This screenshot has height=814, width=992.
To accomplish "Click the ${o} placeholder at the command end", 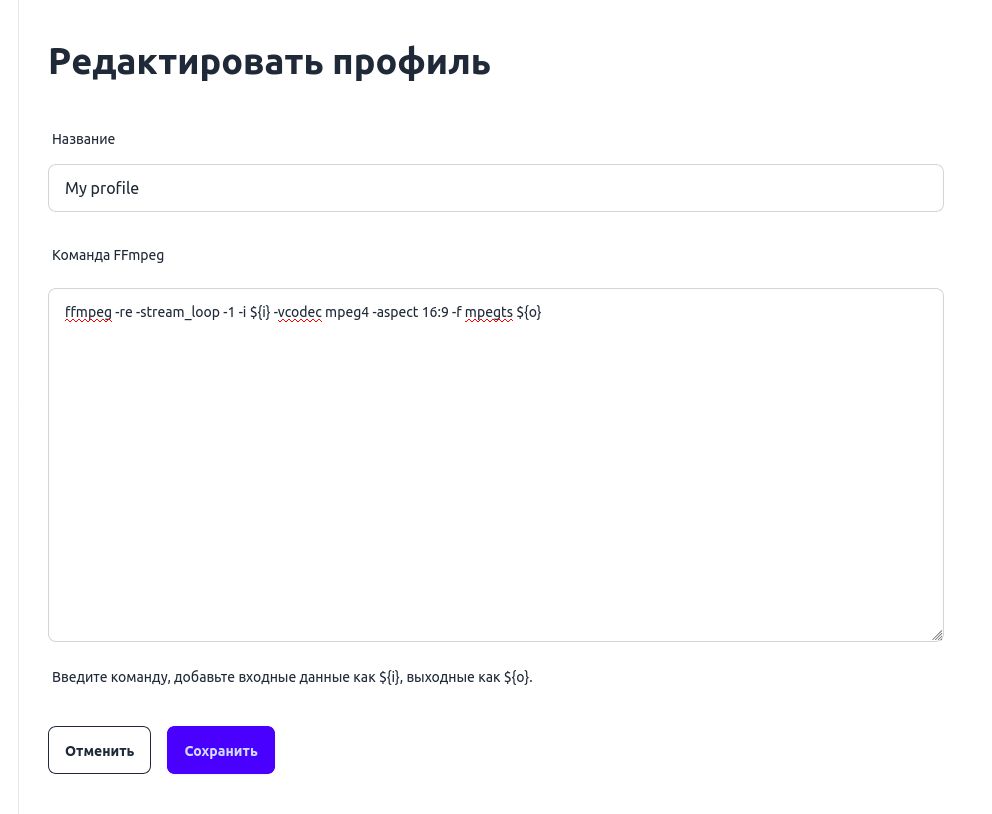I will 527,312.
